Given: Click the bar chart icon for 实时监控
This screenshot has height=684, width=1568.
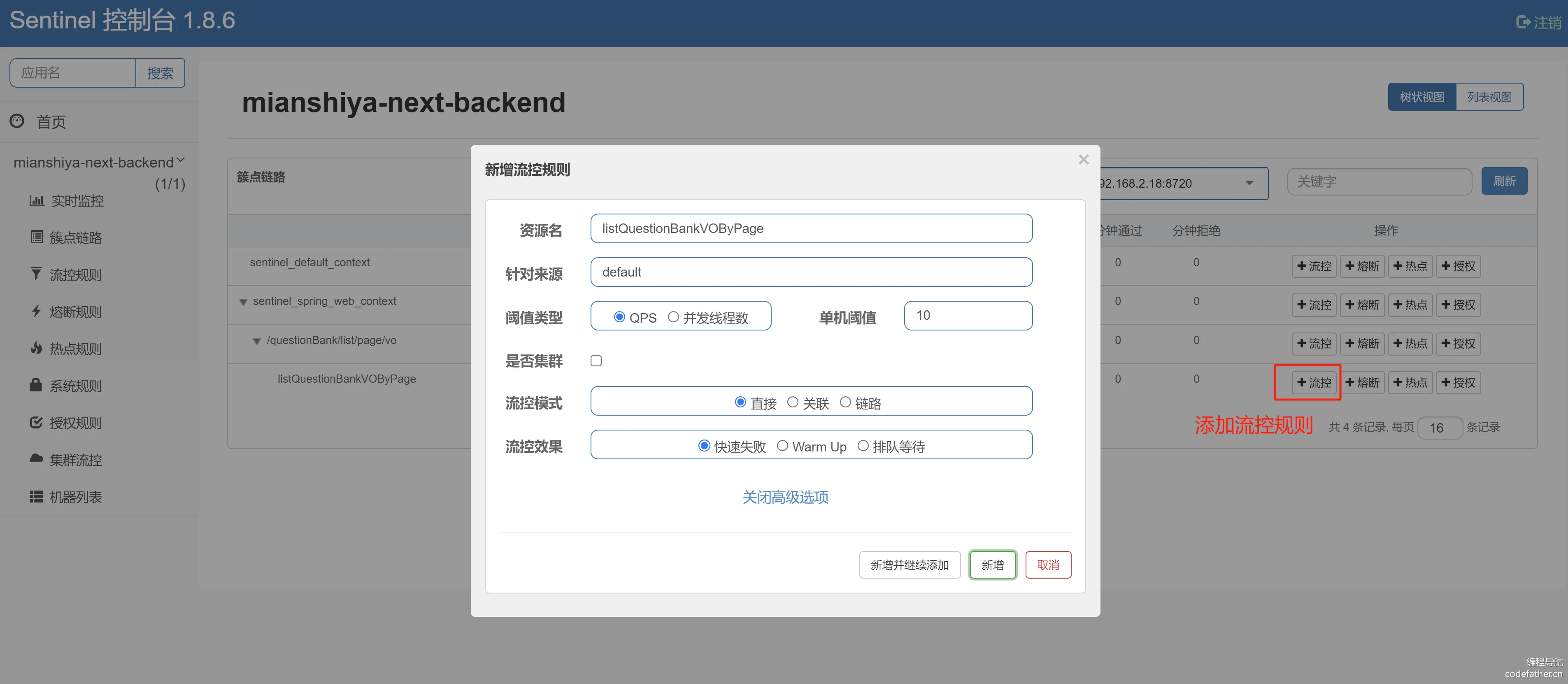Looking at the screenshot, I should coord(37,200).
